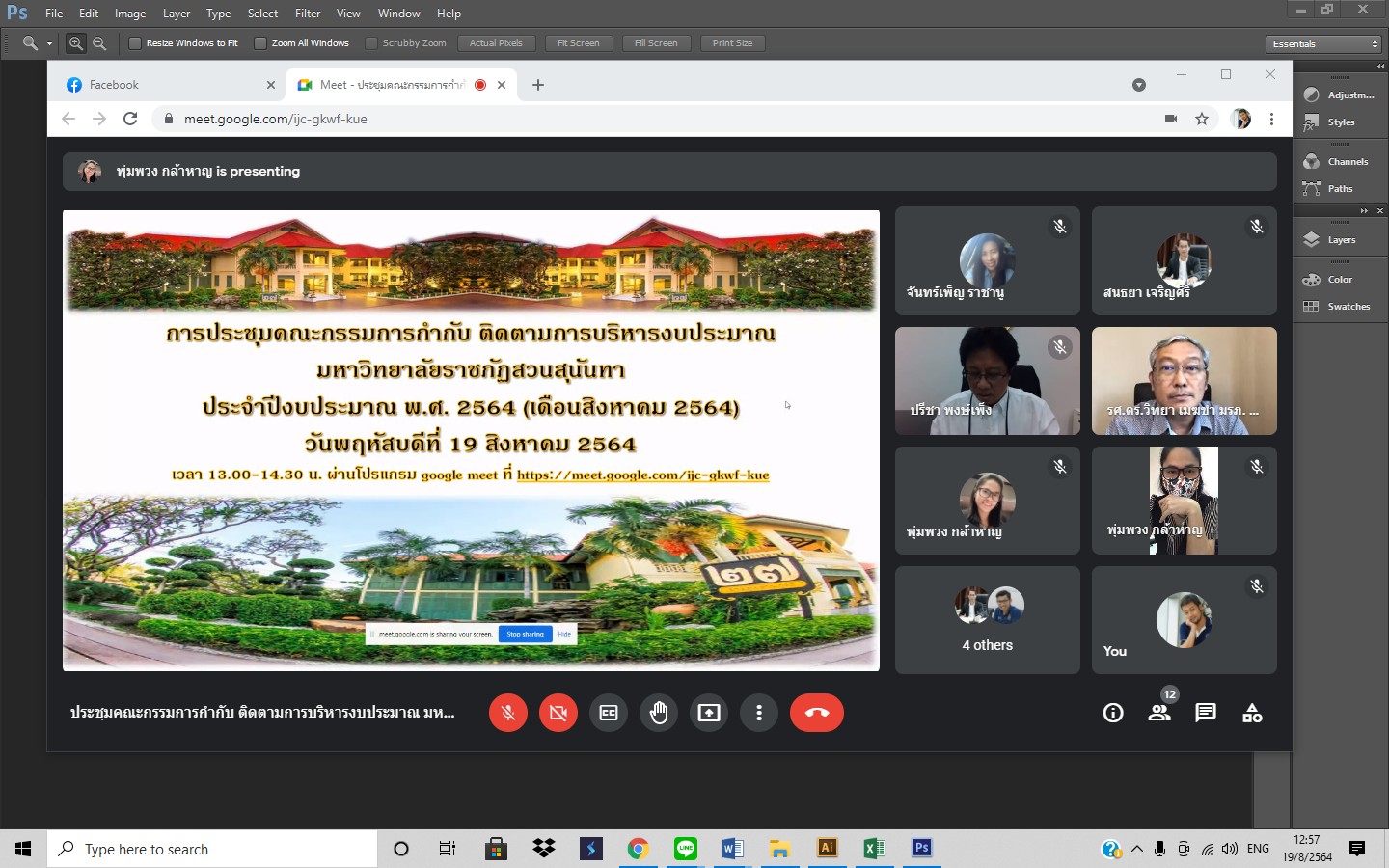The width and height of the screenshot is (1389, 868).
Task: Open the Filter menu
Action: (x=308, y=14)
